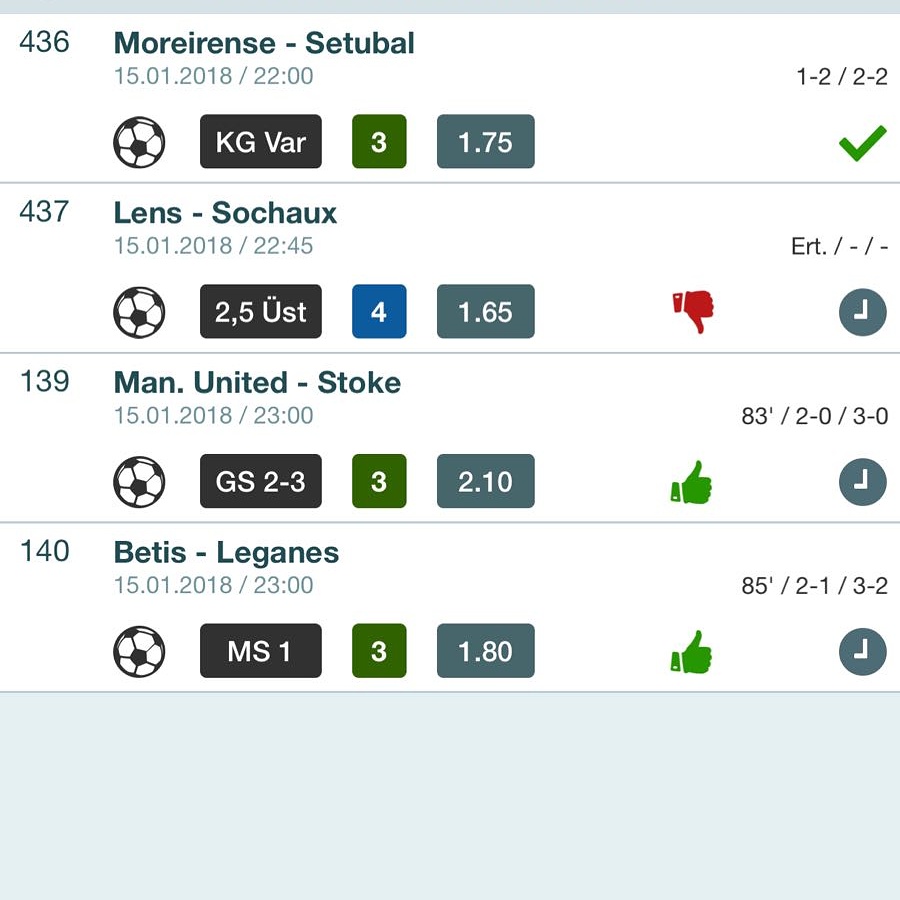The width and height of the screenshot is (900, 900).
Task: Click the green thumbs-up for Man. United - Stoke
Action: 692,482
